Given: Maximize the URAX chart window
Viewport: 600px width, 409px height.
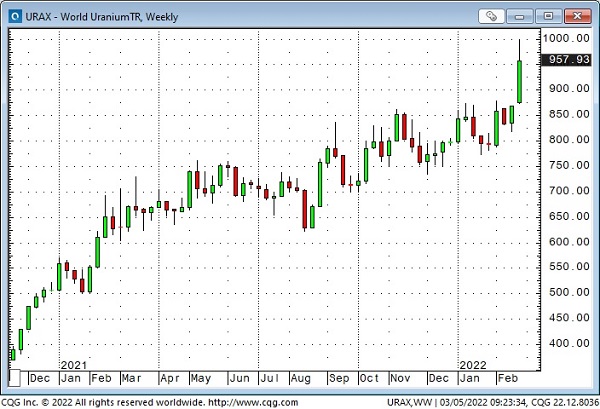Looking at the screenshot, I should coord(548,16).
